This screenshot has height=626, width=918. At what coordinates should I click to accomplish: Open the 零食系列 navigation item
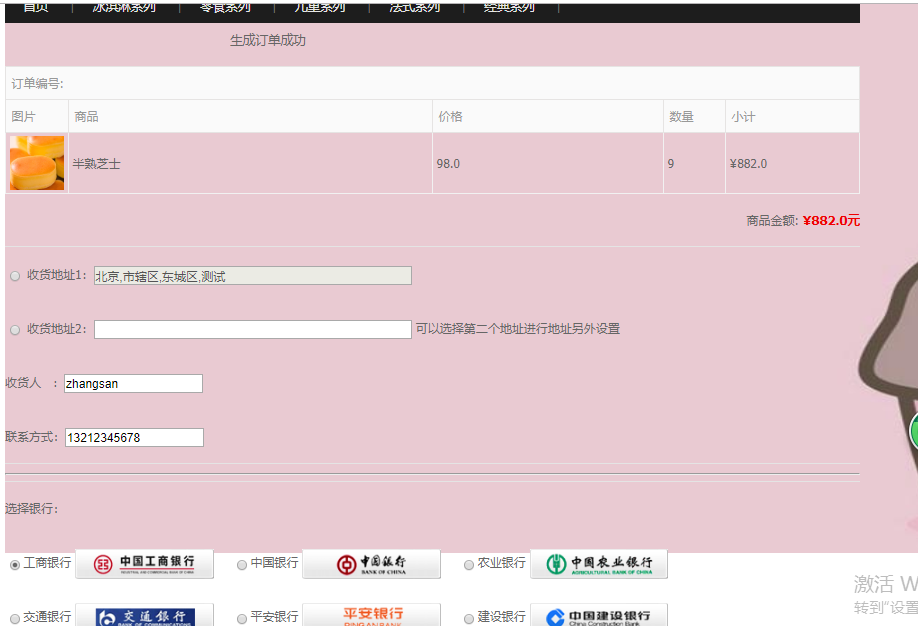tap(225, 7)
